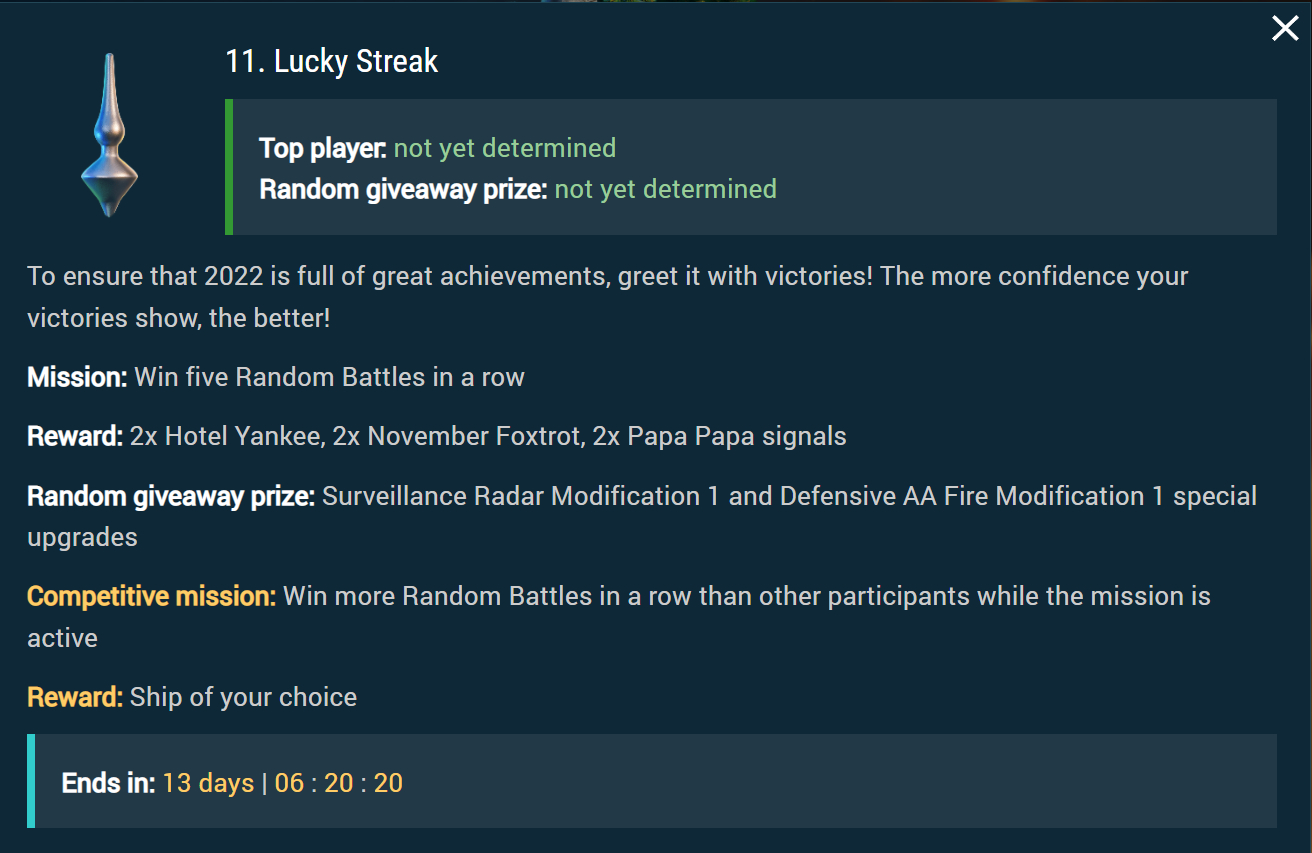Click the yellow "Reward:" label
The width and height of the screenshot is (1312, 853).
(74, 697)
